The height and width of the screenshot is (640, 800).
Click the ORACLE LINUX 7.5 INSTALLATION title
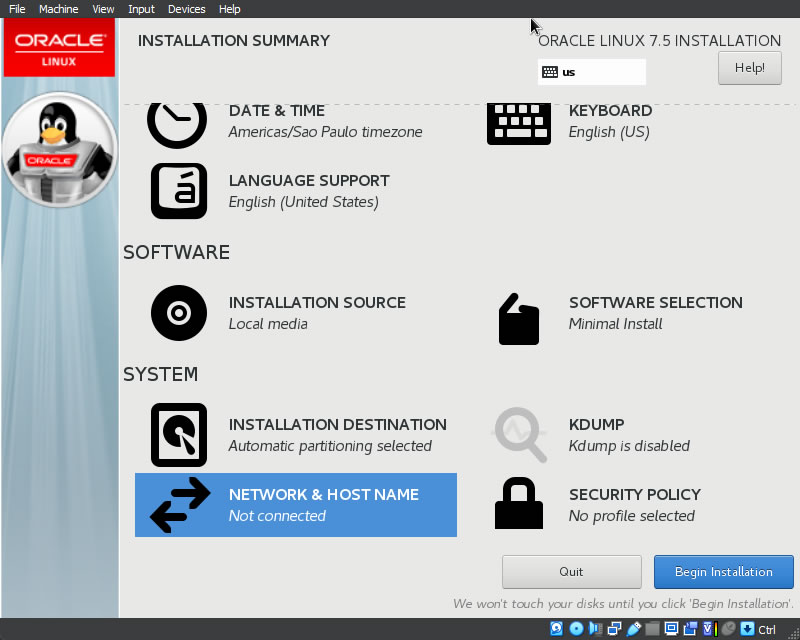(x=659, y=41)
